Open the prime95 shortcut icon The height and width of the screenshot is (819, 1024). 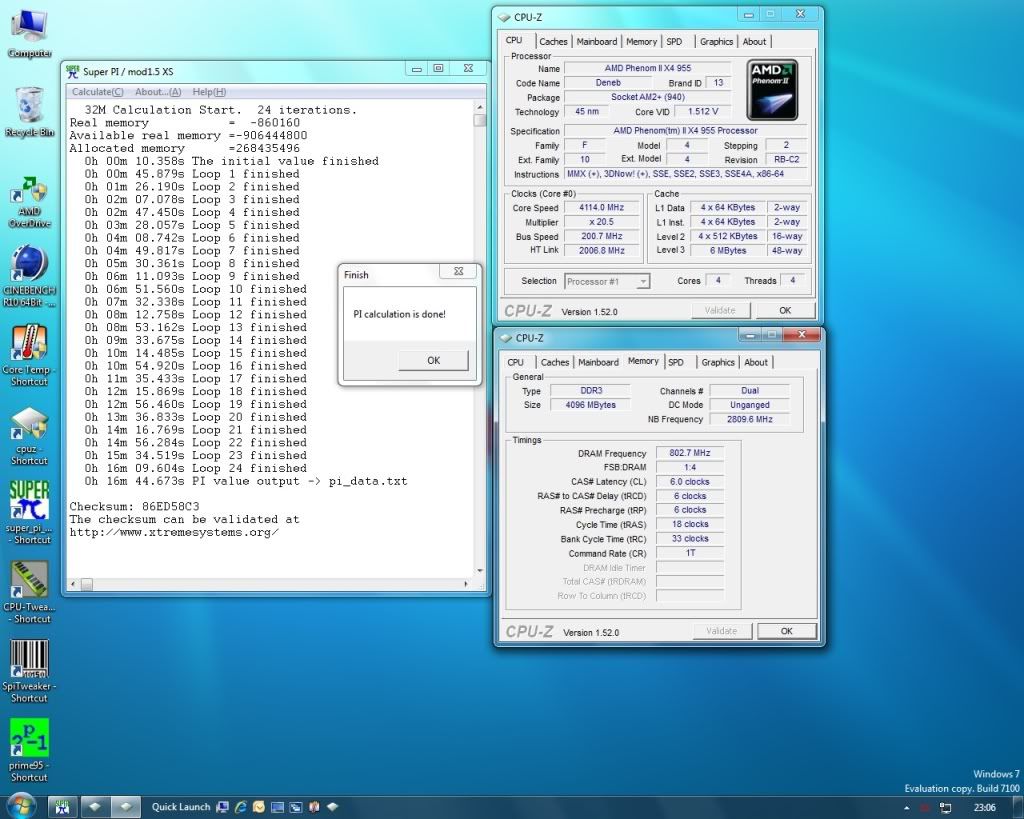[29, 751]
